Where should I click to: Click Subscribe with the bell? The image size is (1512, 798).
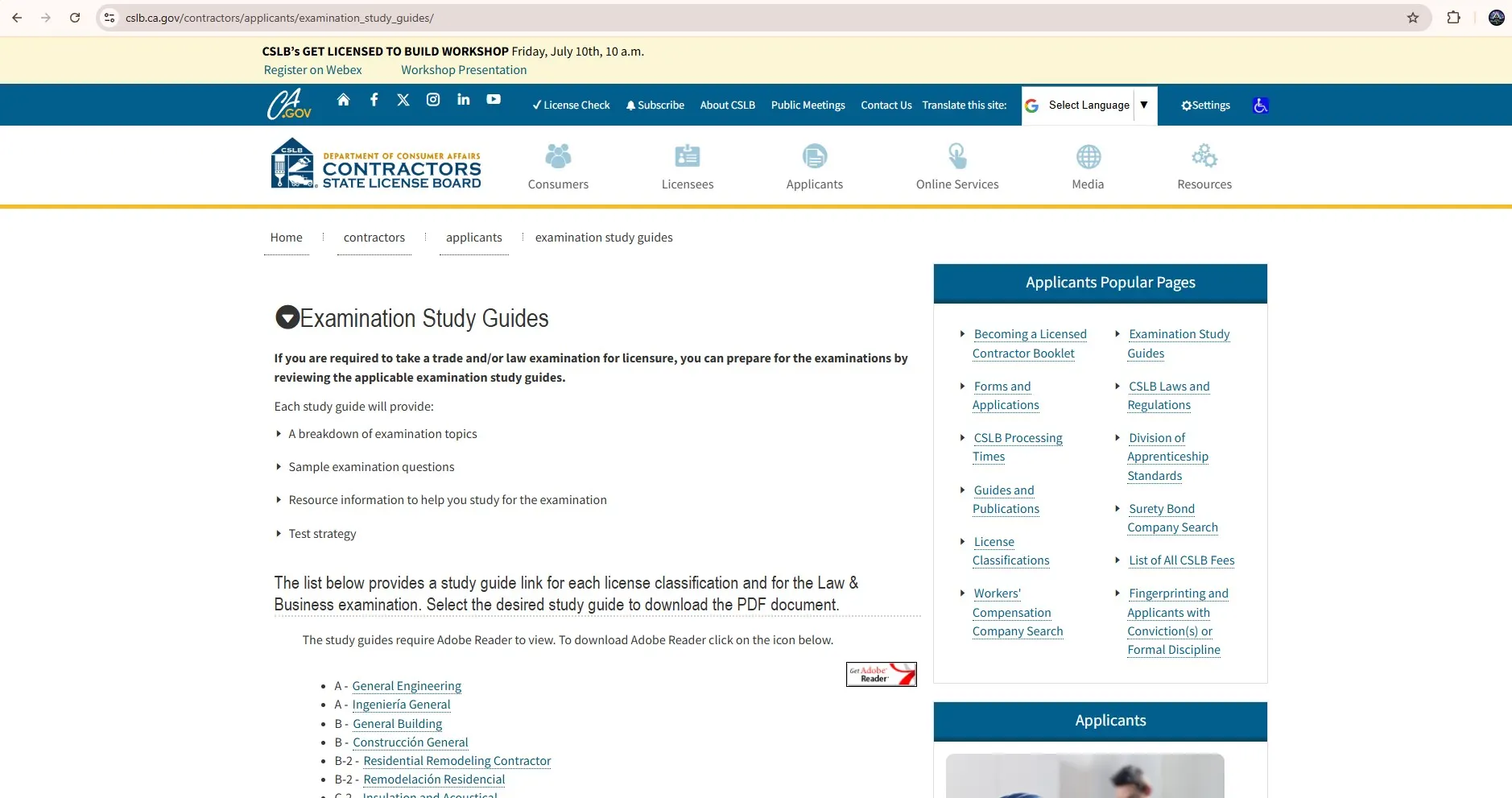point(655,105)
